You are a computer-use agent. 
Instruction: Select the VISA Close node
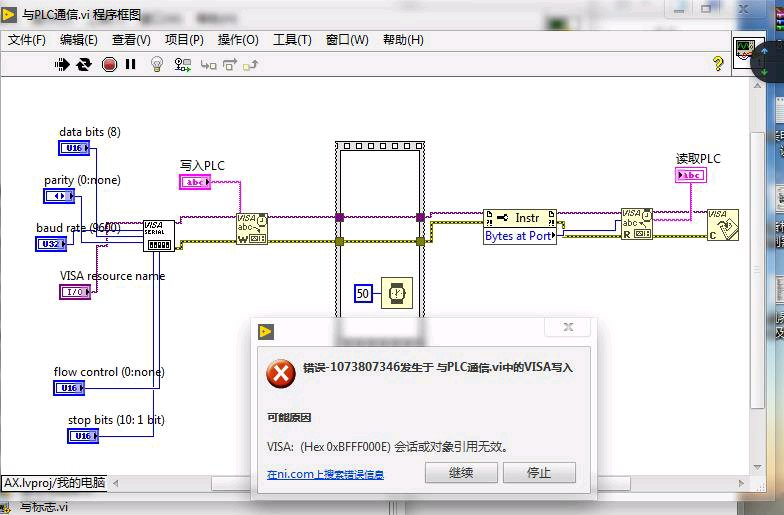click(723, 225)
